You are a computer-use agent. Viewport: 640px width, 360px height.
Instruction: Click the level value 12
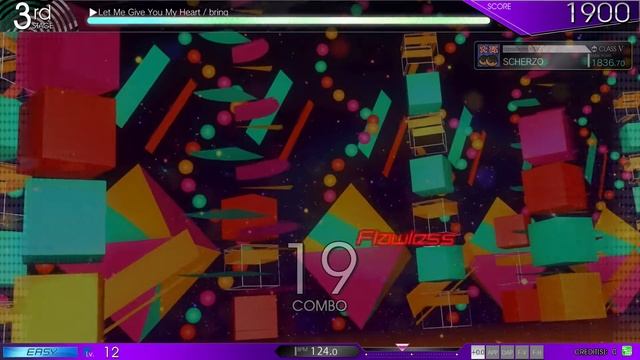(111, 352)
